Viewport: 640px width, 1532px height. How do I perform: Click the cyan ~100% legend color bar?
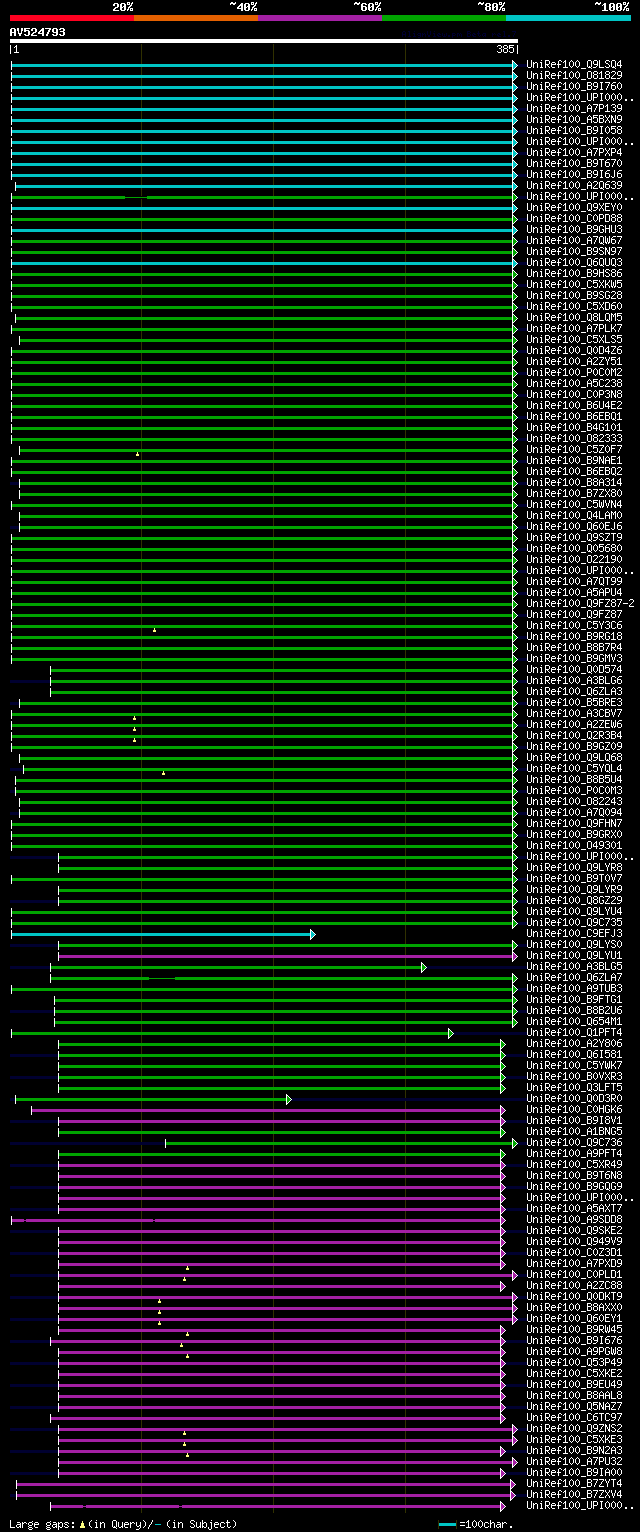click(568, 17)
